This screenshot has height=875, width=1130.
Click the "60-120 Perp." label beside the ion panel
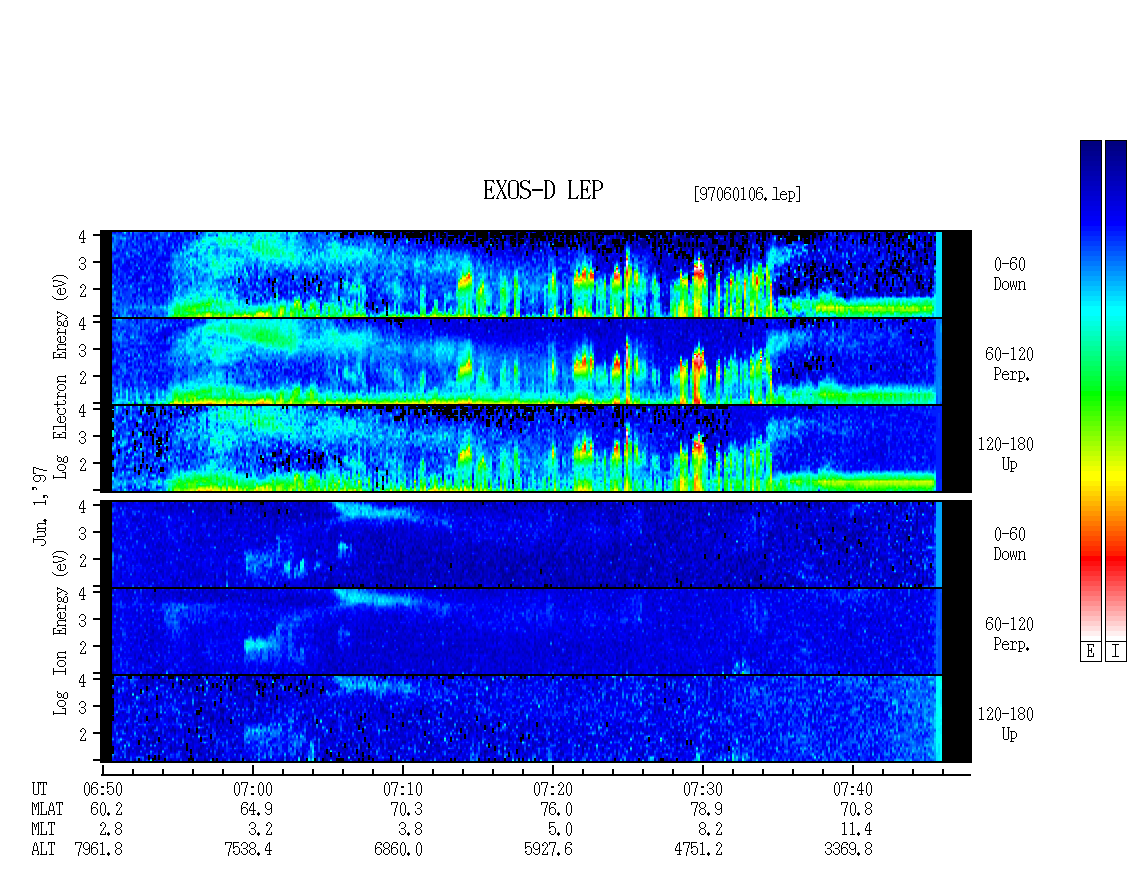pos(1009,634)
